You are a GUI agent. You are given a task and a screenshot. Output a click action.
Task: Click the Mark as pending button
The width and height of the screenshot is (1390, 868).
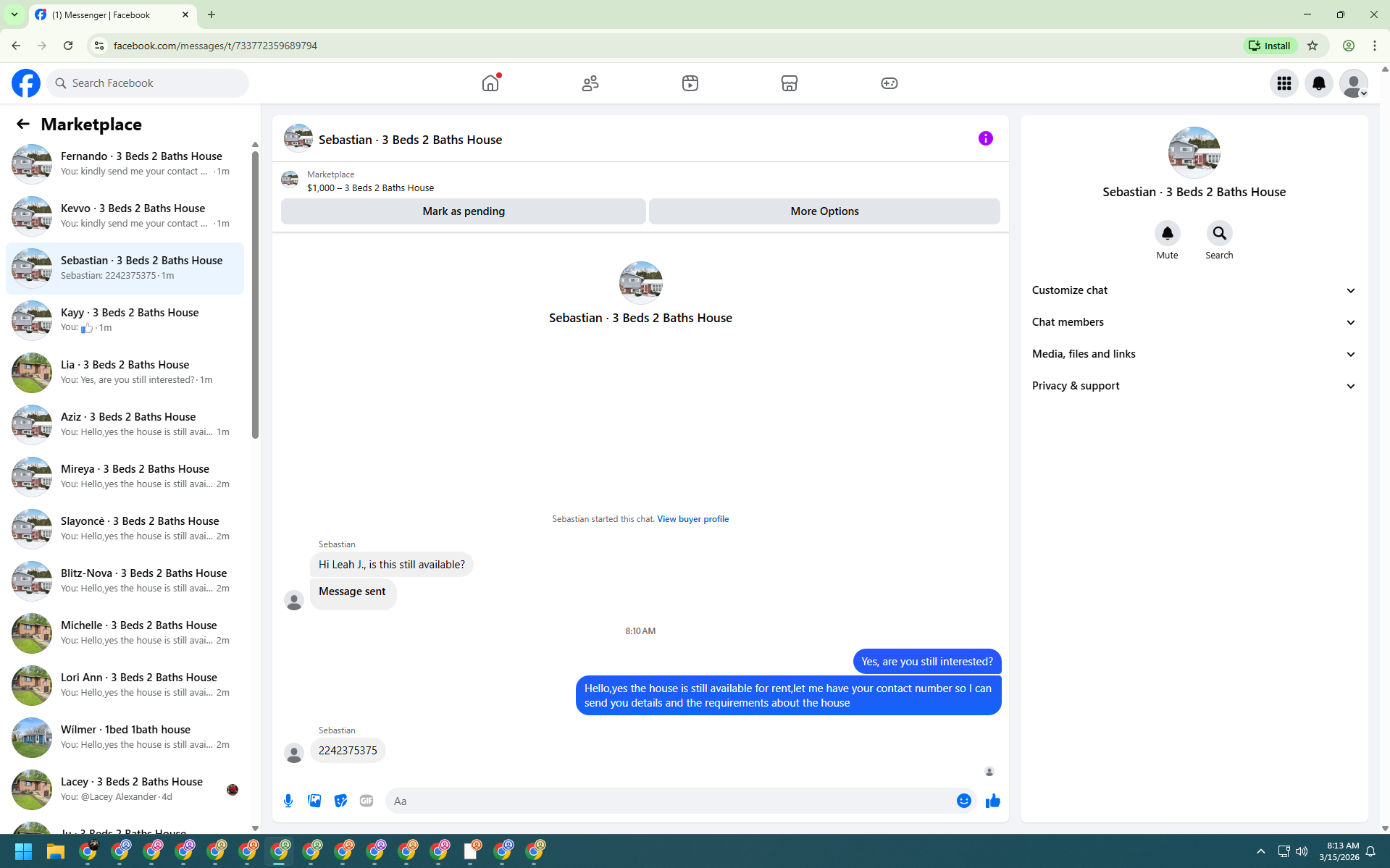(464, 211)
